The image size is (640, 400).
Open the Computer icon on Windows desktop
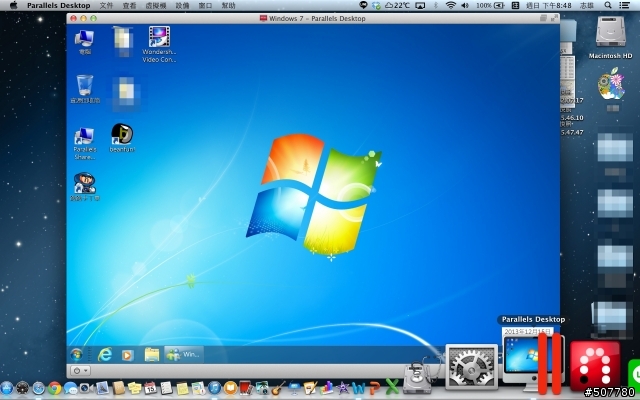84,42
